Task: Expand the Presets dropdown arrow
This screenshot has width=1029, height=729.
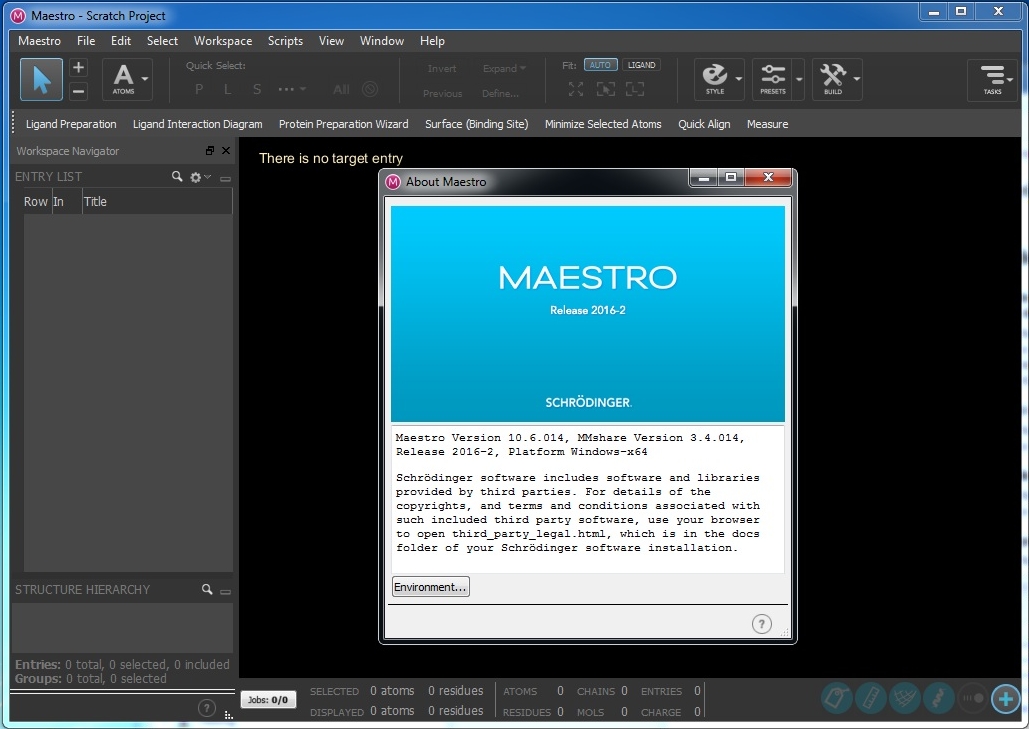Action: pos(799,79)
